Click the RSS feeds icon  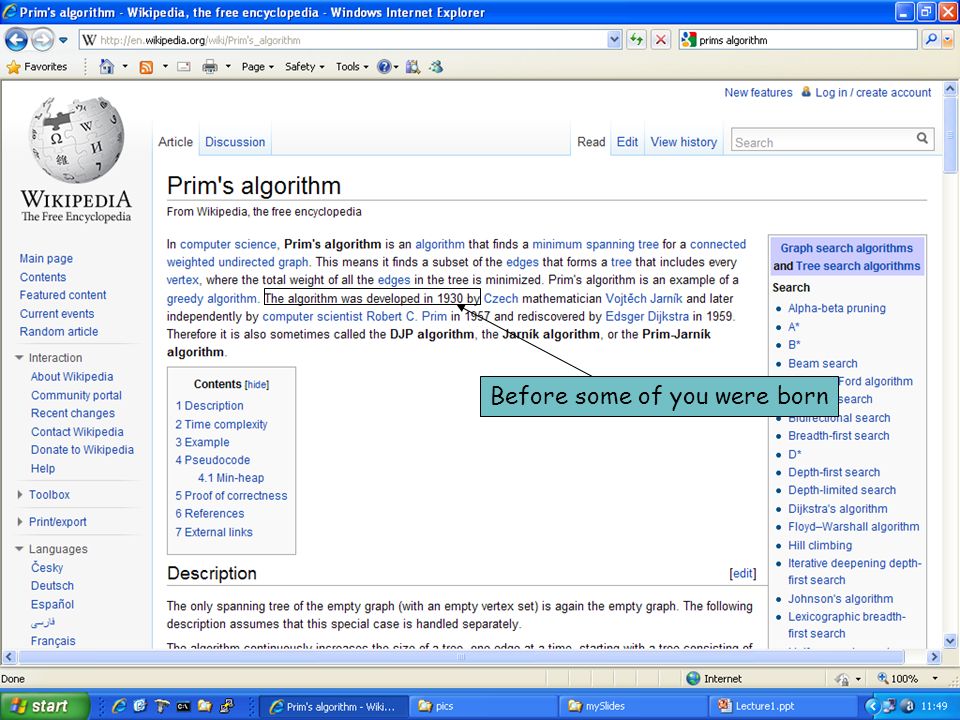(146, 67)
